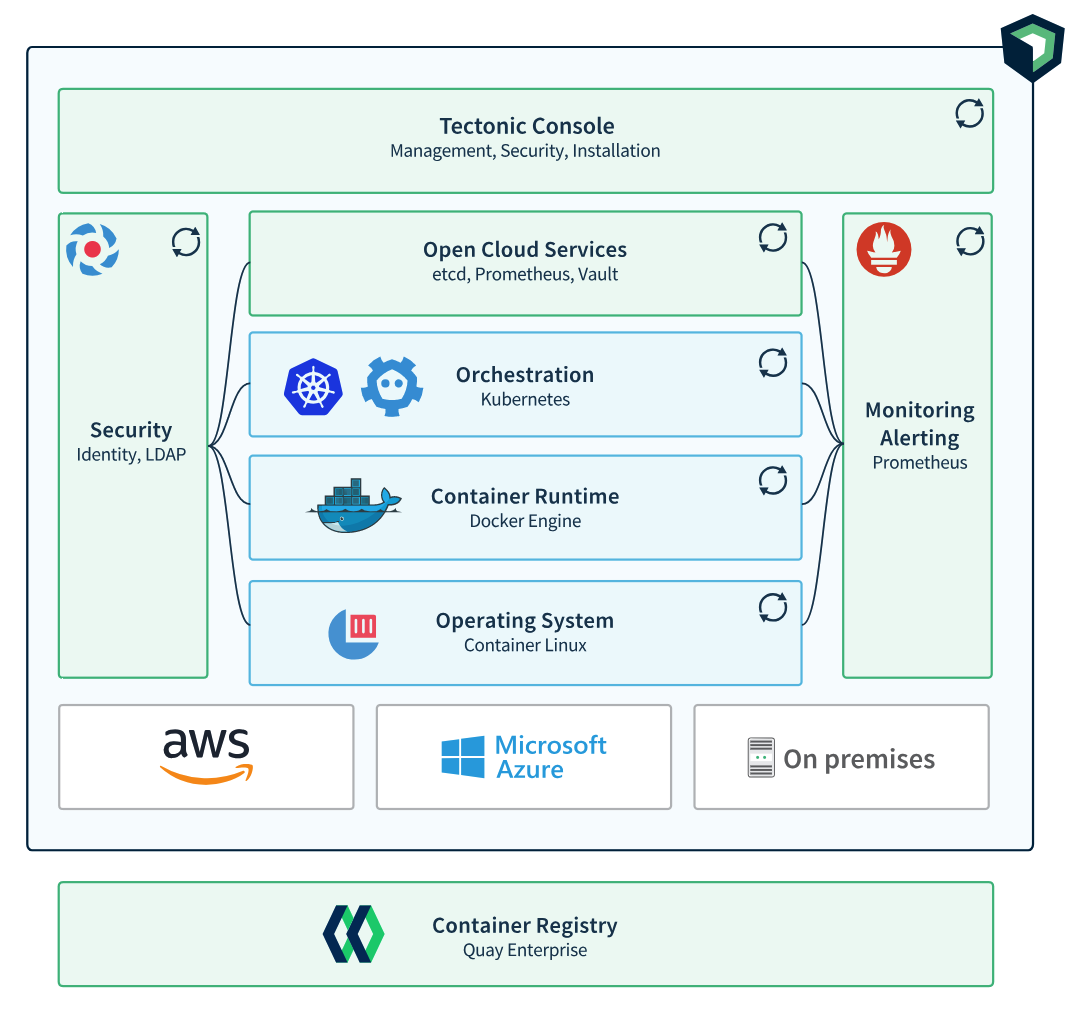Click the Quay Enterprise chevron logo

353,935
